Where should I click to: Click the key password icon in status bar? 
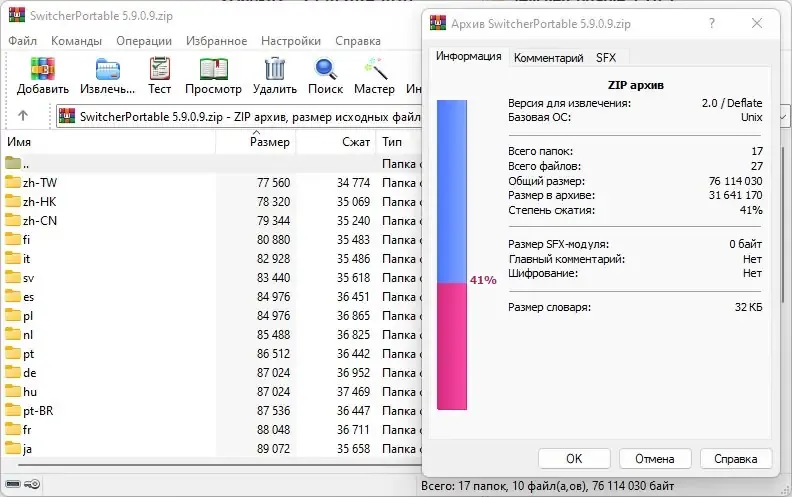[32, 484]
